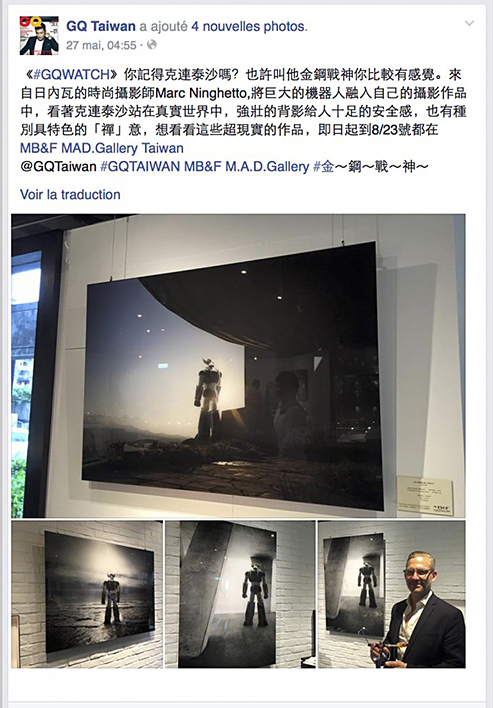Click Voir la traduction

click(70, 195)
